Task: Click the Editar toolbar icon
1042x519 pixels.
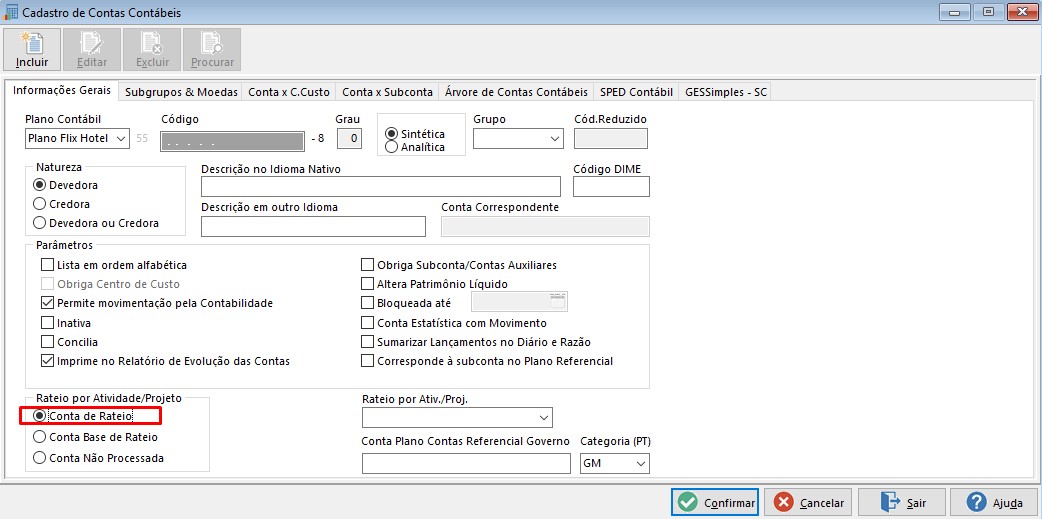Action: coord(92,49)
